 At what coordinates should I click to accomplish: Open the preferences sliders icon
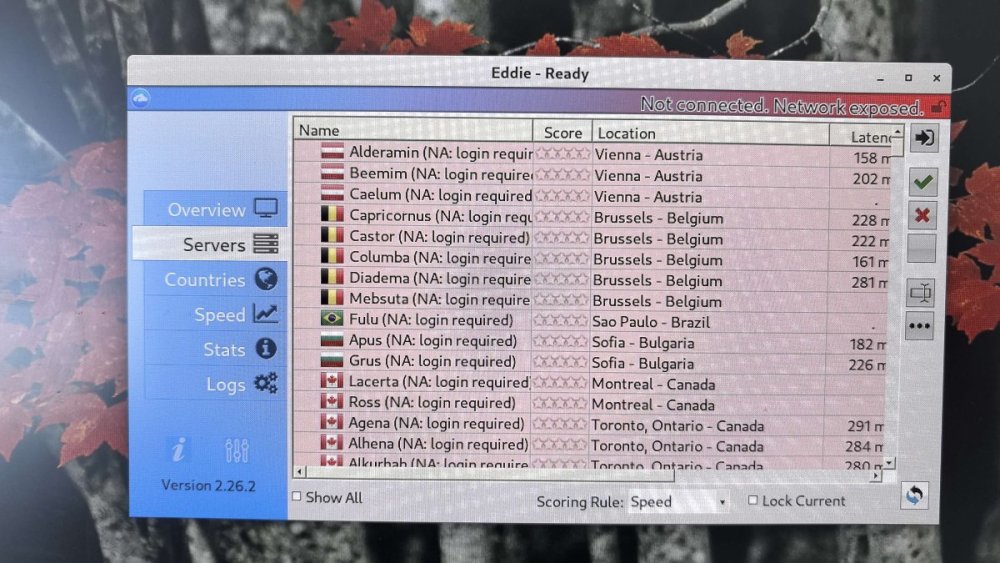[x=237, y=450]
